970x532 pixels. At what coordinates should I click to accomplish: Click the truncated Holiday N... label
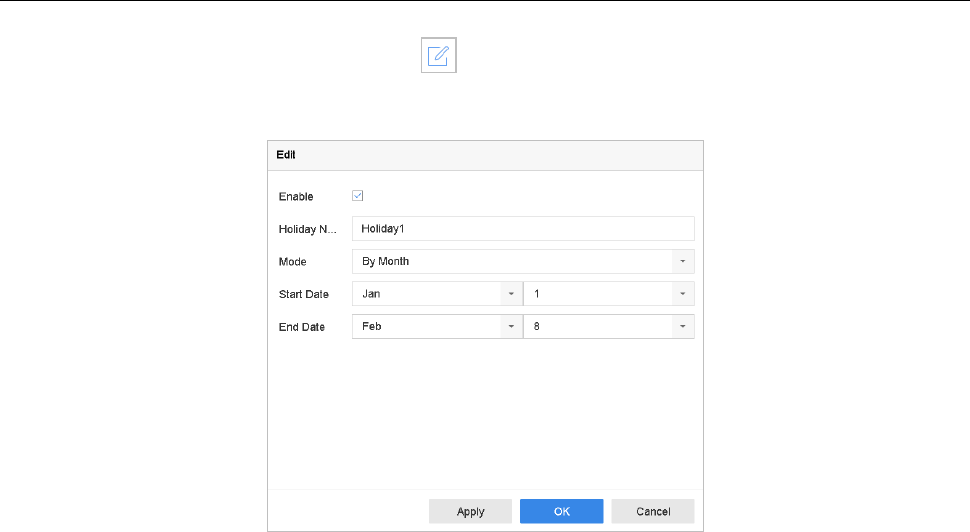[x=308, y=230]
